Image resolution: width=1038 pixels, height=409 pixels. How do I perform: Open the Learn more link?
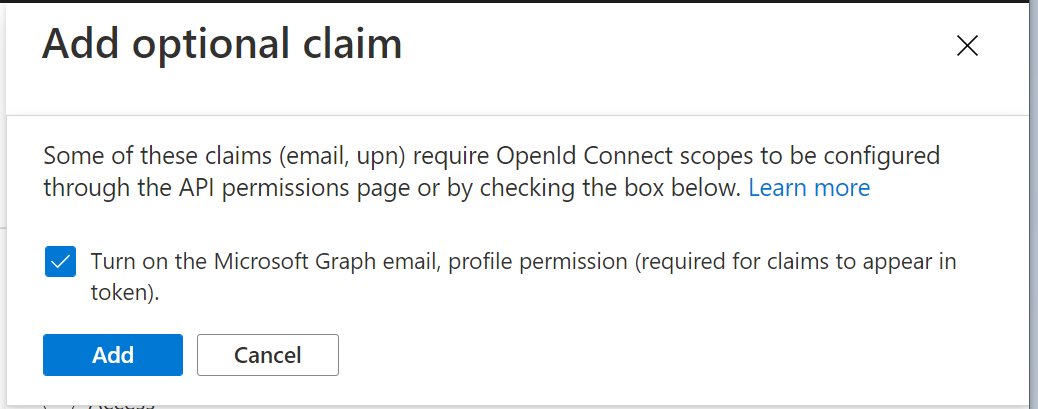pos(809,188)
